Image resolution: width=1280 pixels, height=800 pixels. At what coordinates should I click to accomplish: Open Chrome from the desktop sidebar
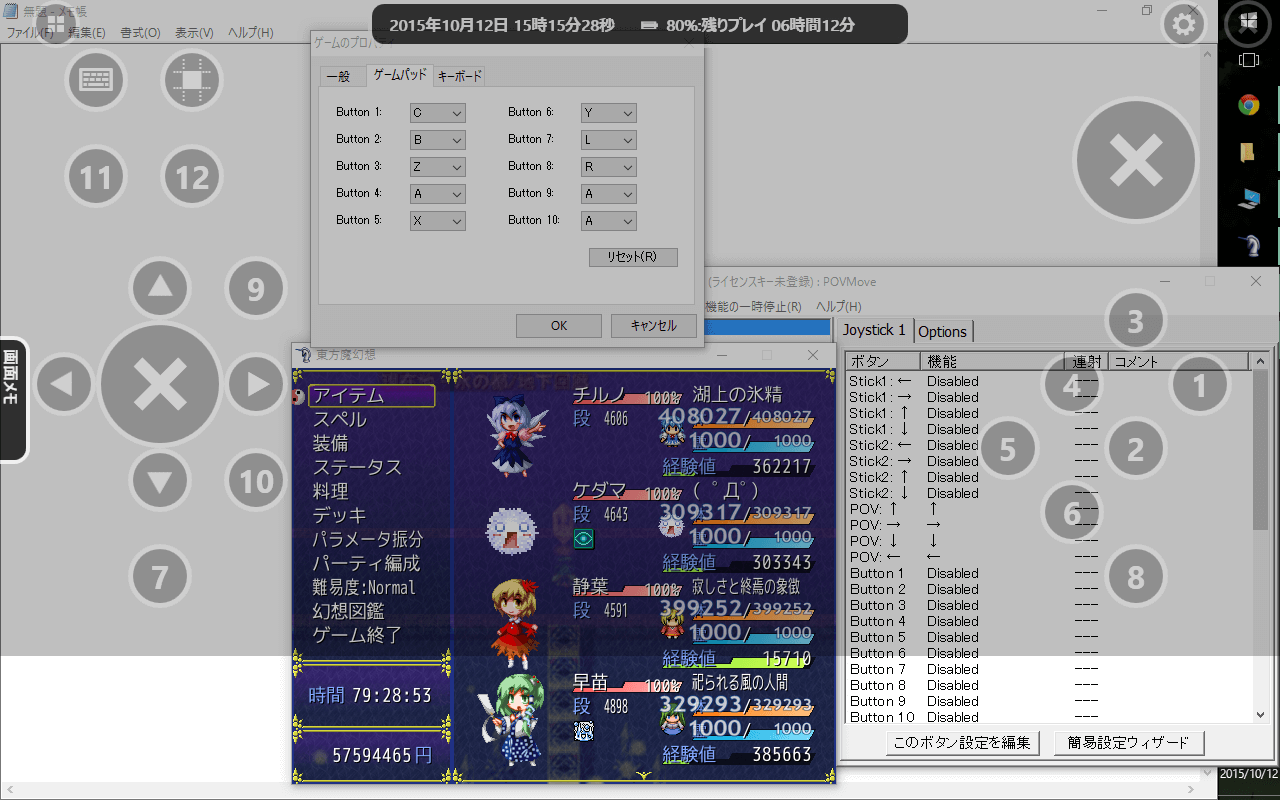click(x=1248, y=105)
